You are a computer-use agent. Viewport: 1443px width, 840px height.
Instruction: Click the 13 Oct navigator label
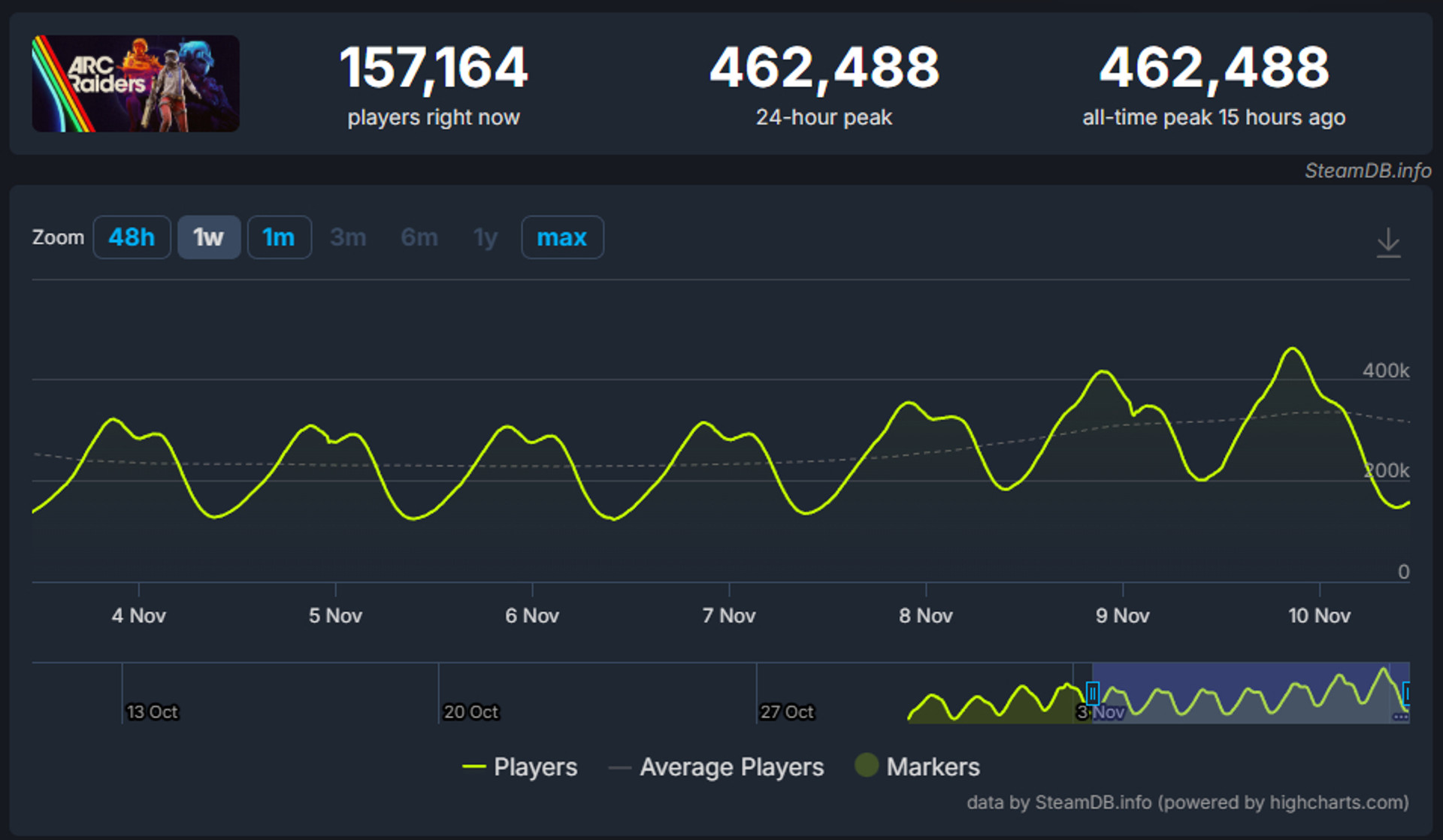click(x=152, y=712)
